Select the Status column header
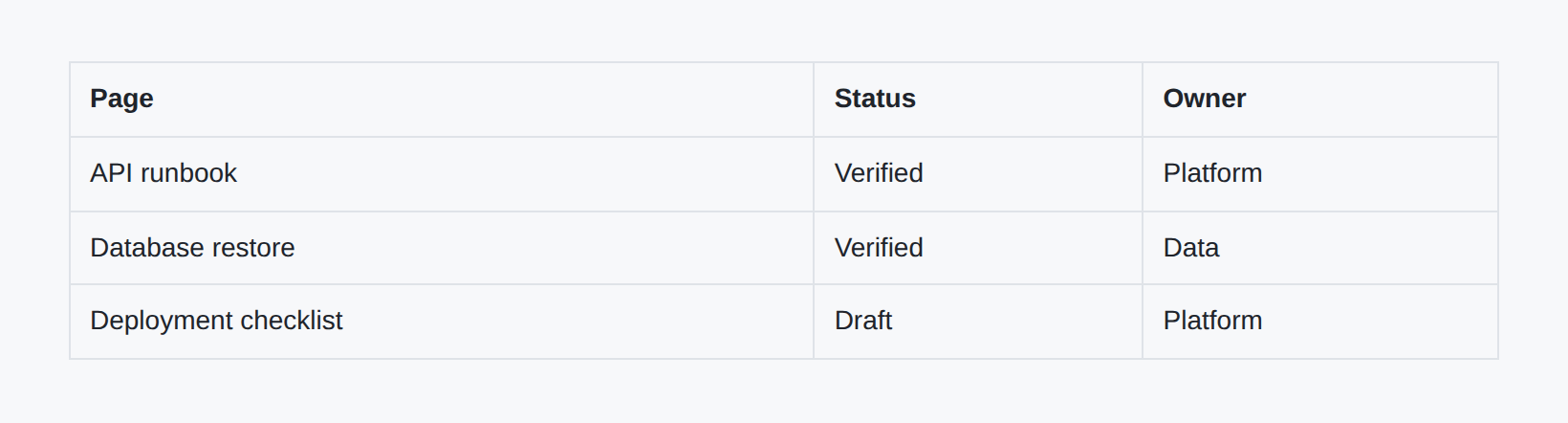This screenshot has height=423, width=1568. point(875,99)
